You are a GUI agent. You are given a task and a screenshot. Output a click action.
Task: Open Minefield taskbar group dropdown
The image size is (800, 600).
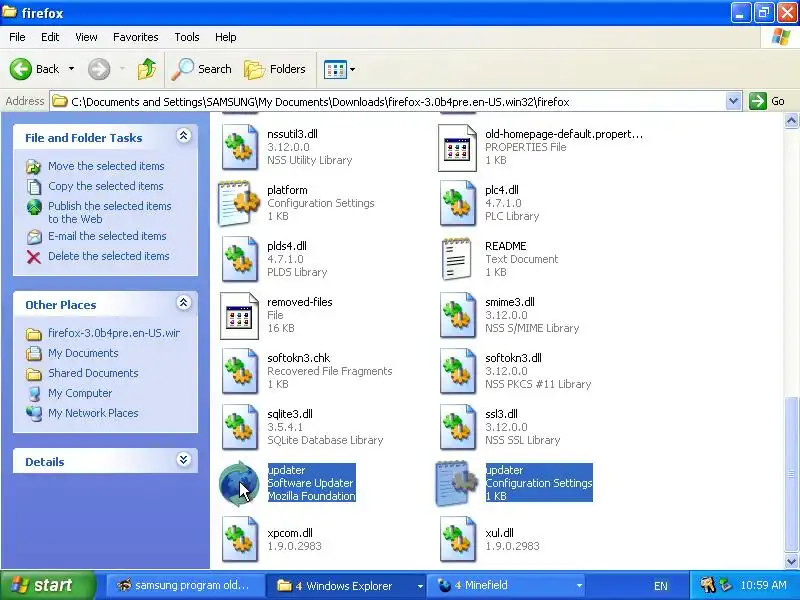pos(579,586)
